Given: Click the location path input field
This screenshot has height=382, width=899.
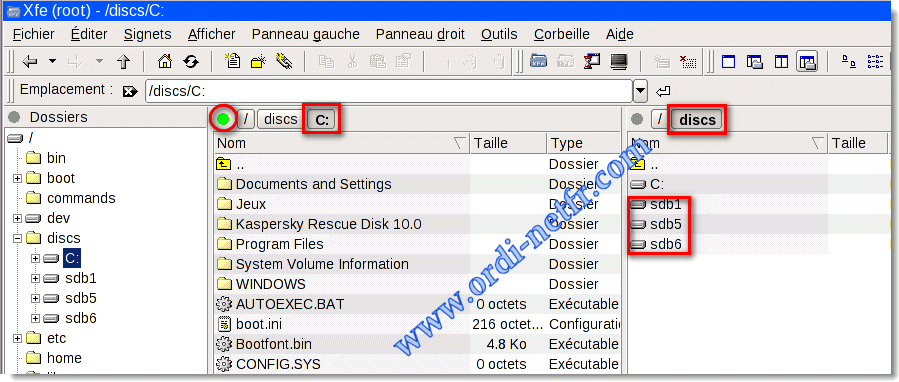Looking at the screenshot, I should tap(389, 91).
